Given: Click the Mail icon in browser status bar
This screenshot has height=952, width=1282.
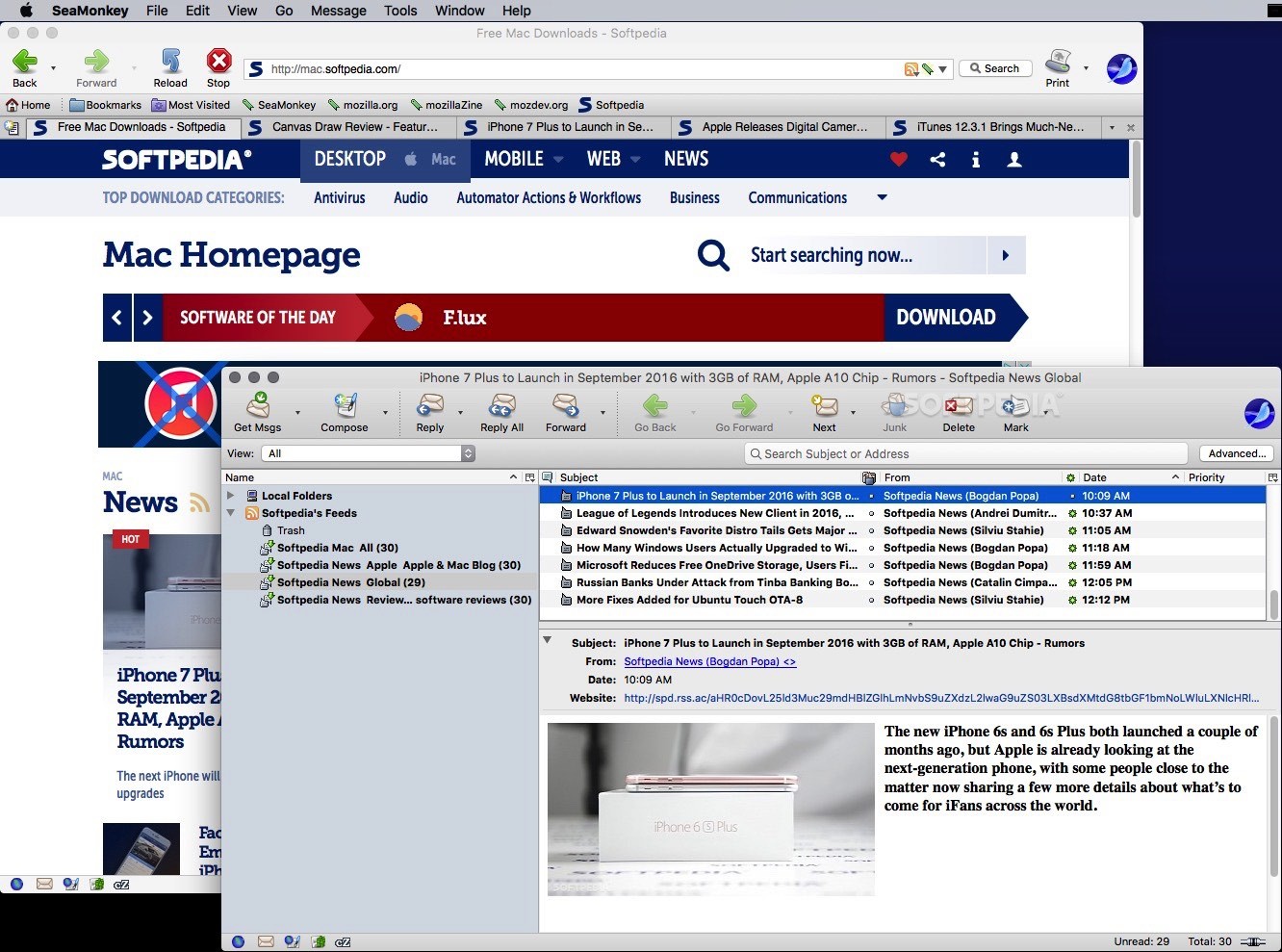Looking at the screenshot, I should pos(44,884).
